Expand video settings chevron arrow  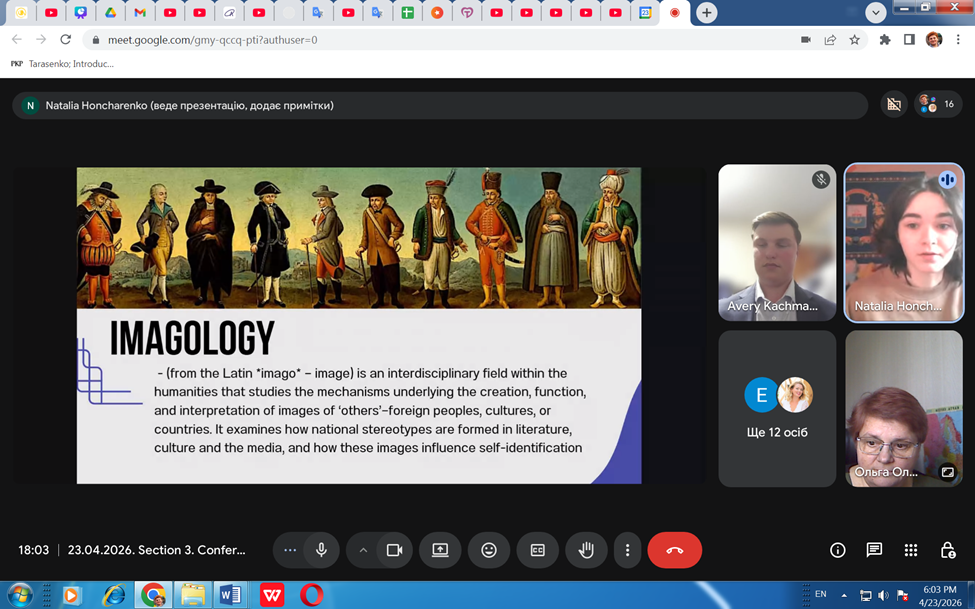pos(363,550)
